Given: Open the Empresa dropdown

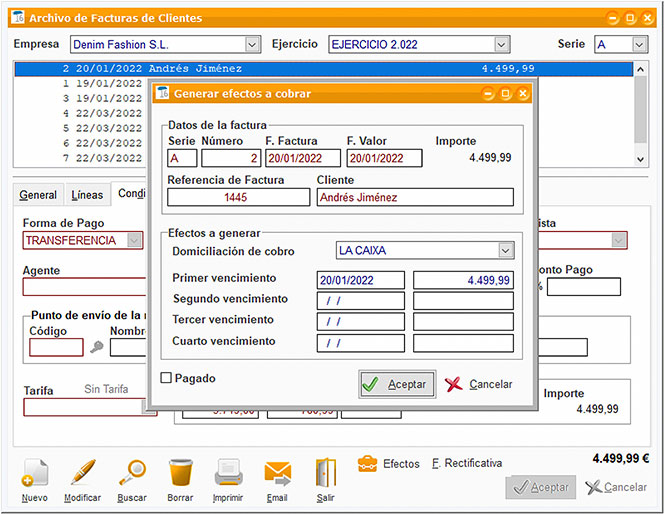Looking at the screenshot, I should pyautogui.click(x=252, y=44).
